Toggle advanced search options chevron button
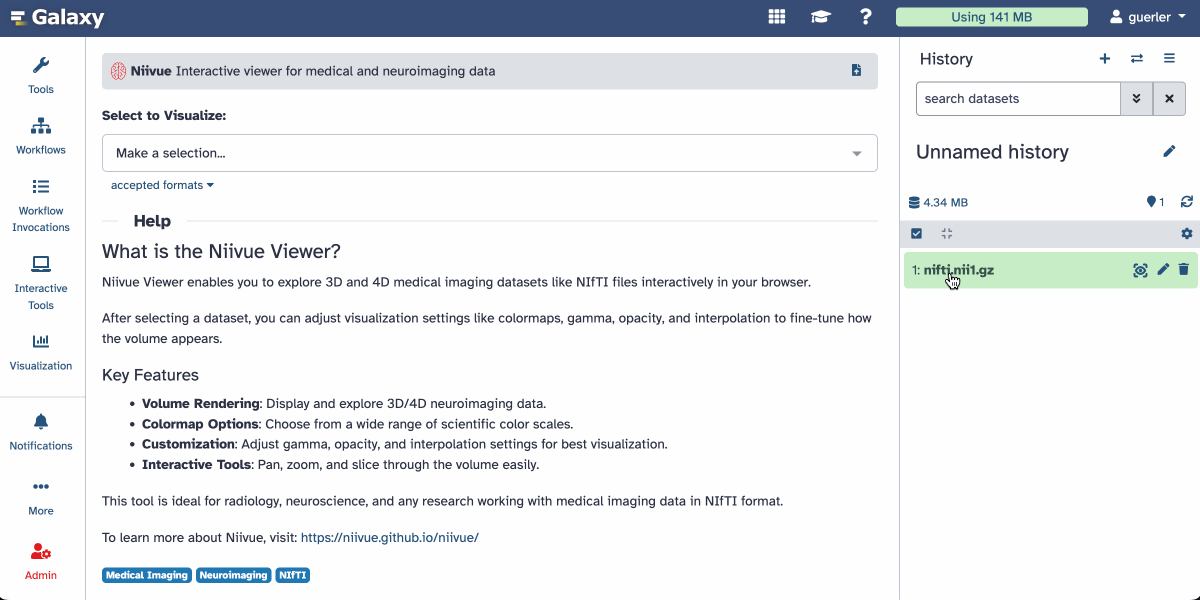The image size is (1200, 600). click(1136, 99)
